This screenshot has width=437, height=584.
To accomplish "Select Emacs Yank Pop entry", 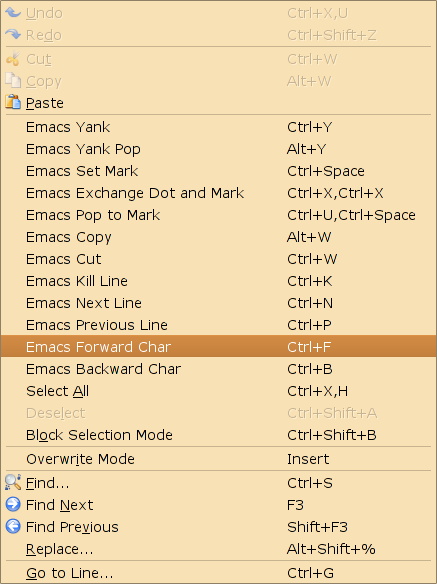I will tap(219, 149).
